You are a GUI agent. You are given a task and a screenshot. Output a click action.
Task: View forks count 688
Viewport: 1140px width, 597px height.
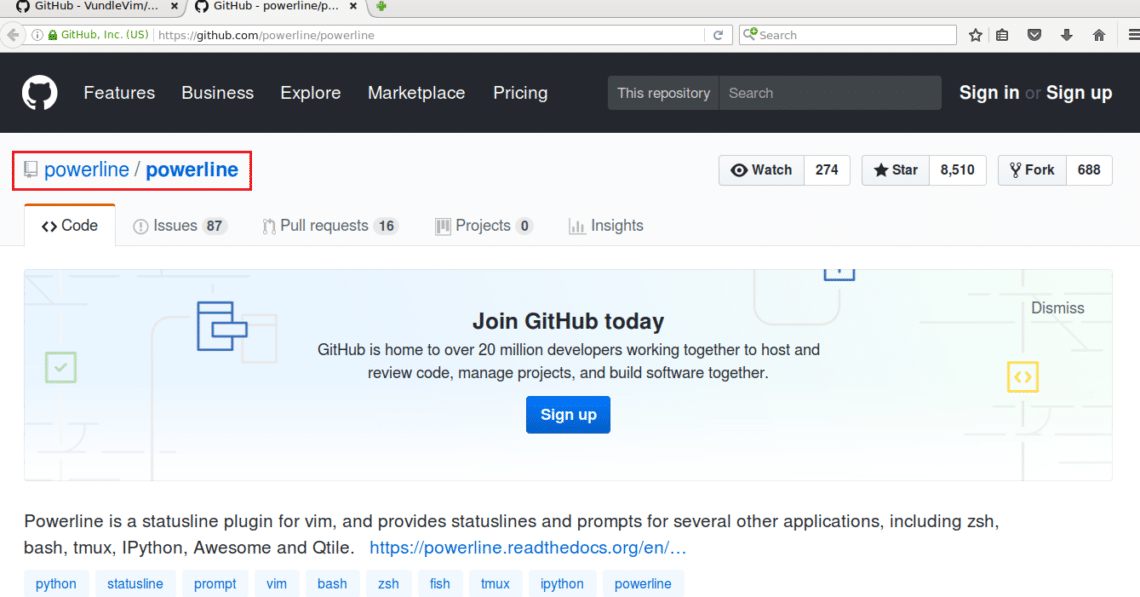click(1089, 170)
